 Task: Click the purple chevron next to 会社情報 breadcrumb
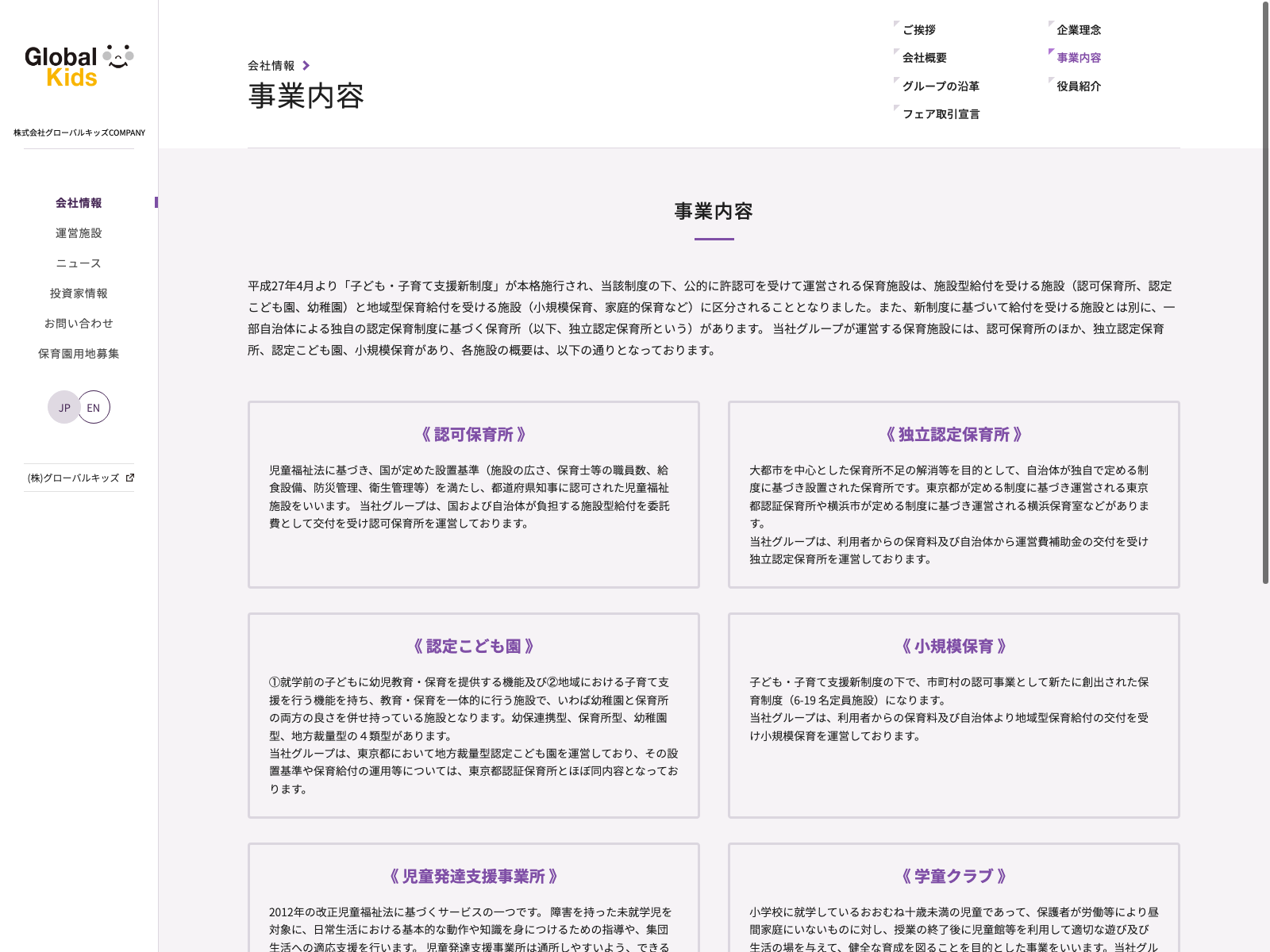(x=306, y=66)
